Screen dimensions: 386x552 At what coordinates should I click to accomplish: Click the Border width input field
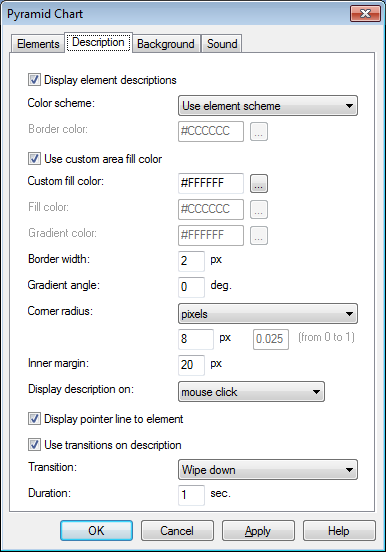[x=191, y=261]
